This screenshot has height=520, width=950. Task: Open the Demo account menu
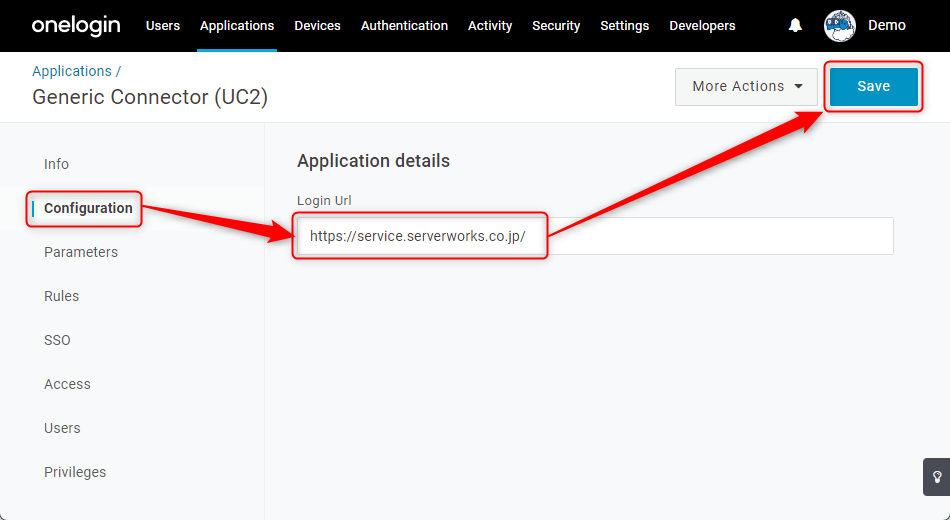(887, 25)
